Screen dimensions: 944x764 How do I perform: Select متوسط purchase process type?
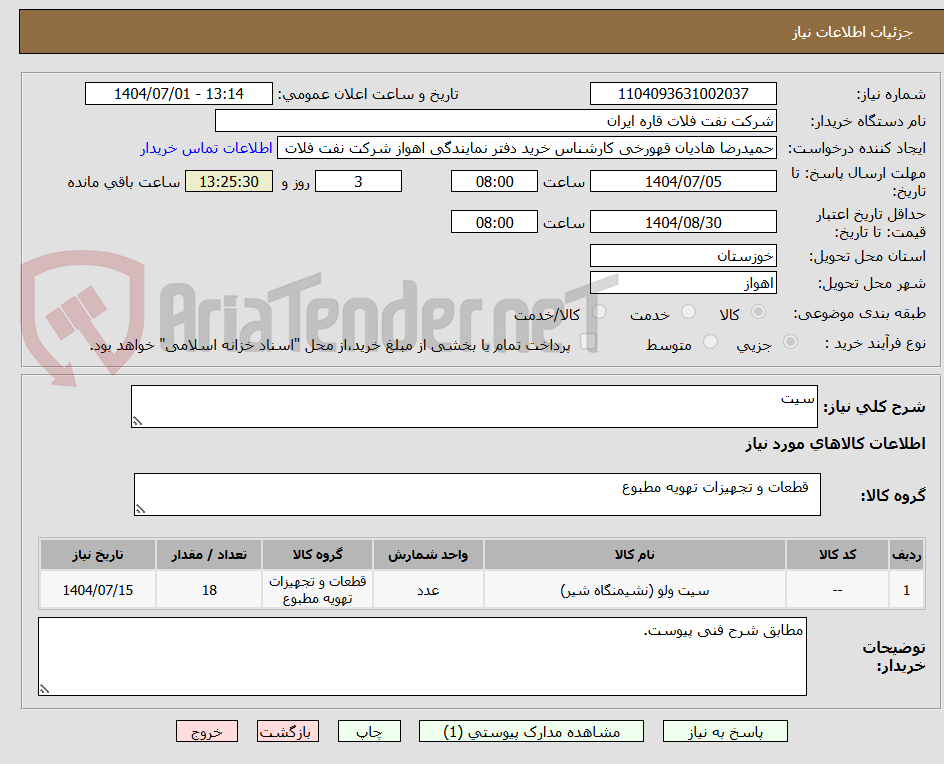711,341
